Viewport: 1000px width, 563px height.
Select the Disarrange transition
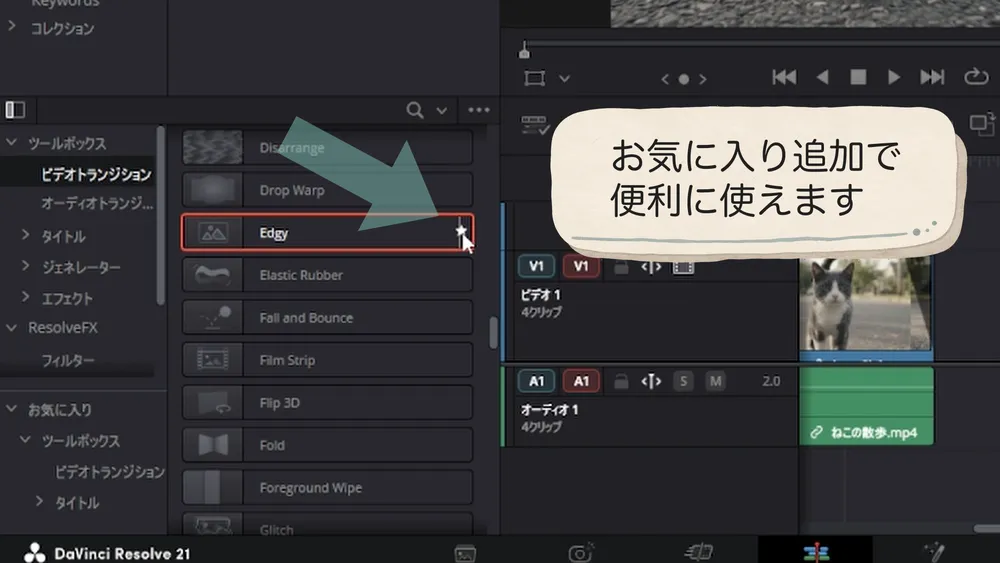tap(327, 147)
